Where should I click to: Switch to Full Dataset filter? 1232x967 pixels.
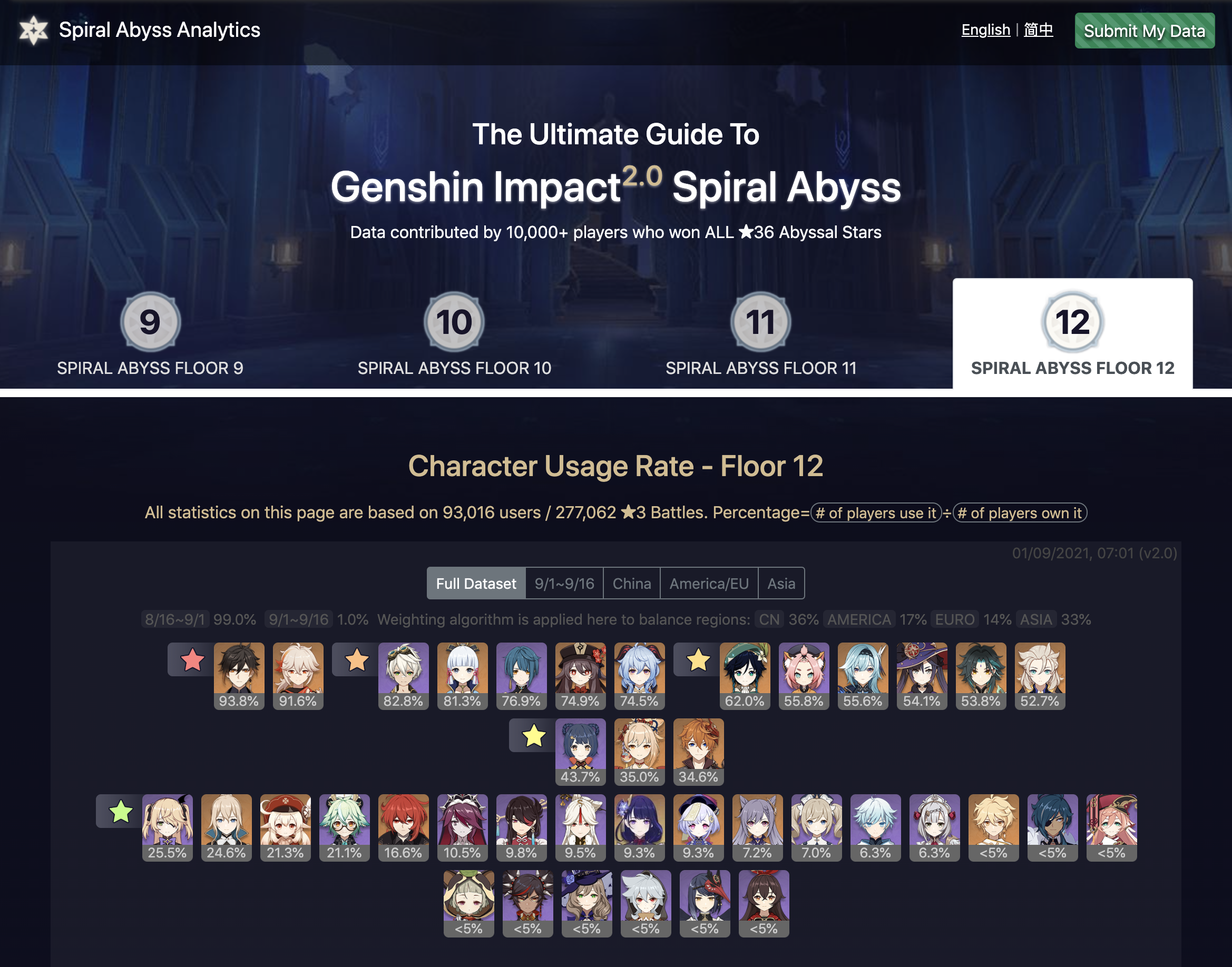coord(476,583)
